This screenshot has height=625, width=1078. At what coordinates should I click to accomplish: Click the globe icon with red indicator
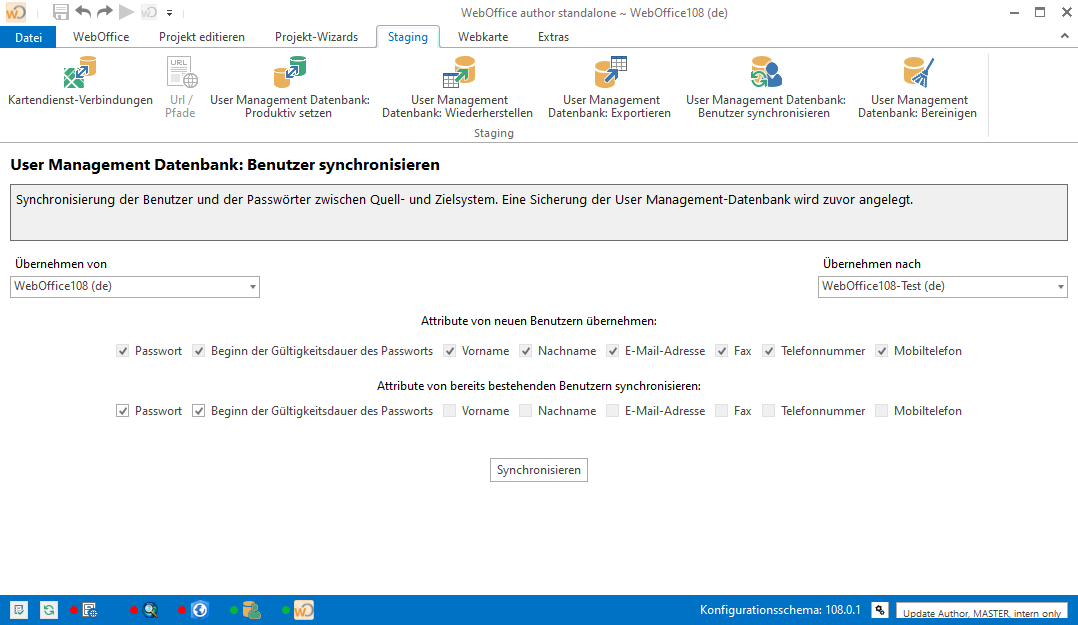[199, 609]
